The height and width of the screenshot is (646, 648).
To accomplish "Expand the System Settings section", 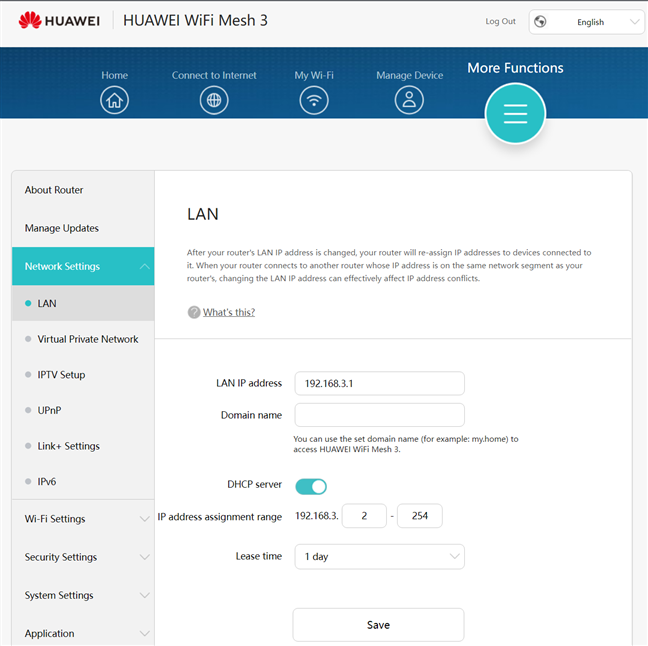I will [x=83, y=595].
